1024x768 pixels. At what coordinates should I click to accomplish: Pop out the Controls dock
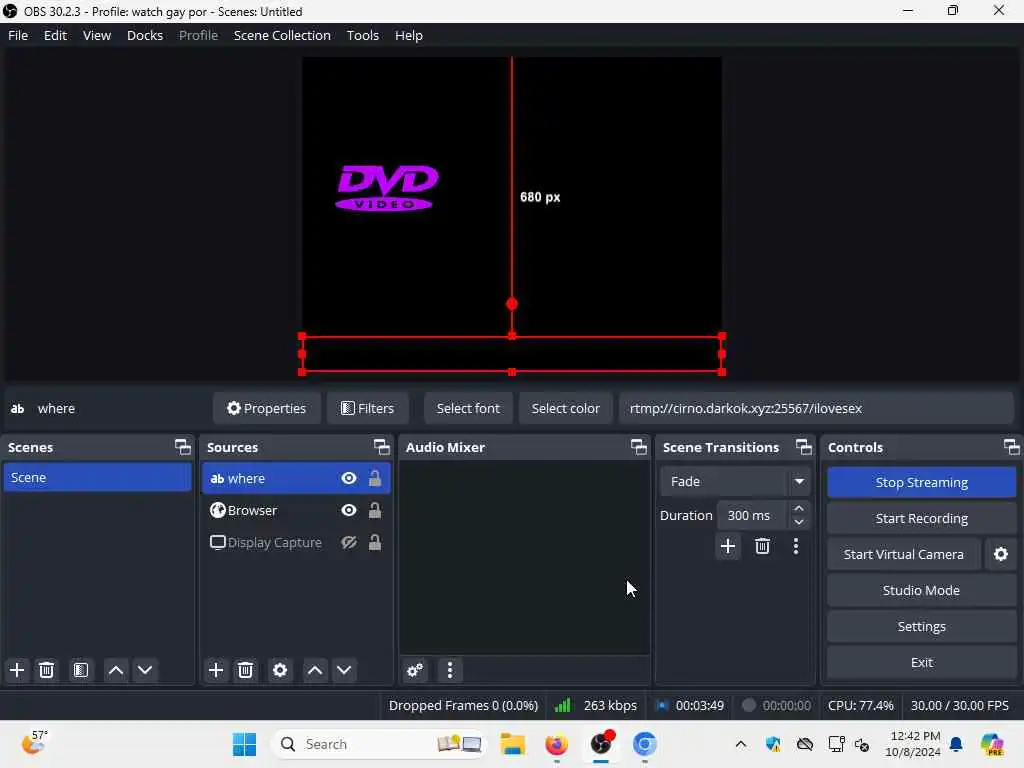[1012, 447]
